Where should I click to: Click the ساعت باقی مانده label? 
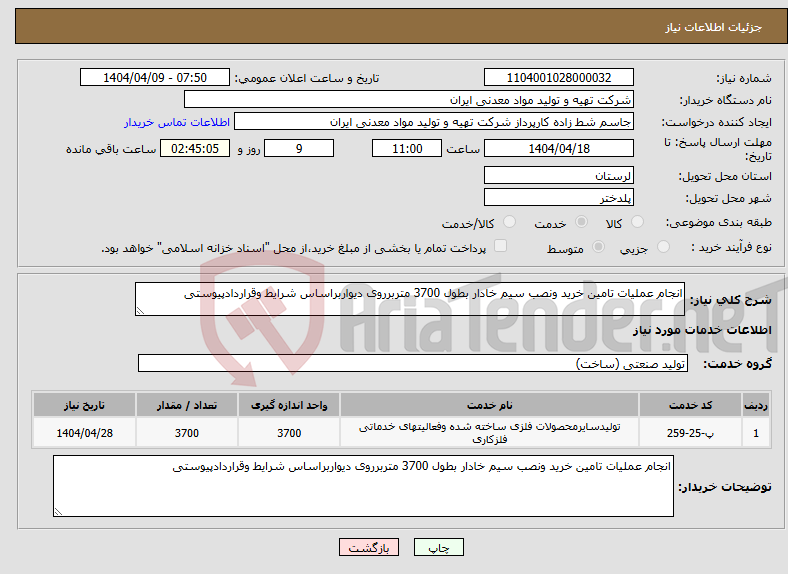point(111,149)
